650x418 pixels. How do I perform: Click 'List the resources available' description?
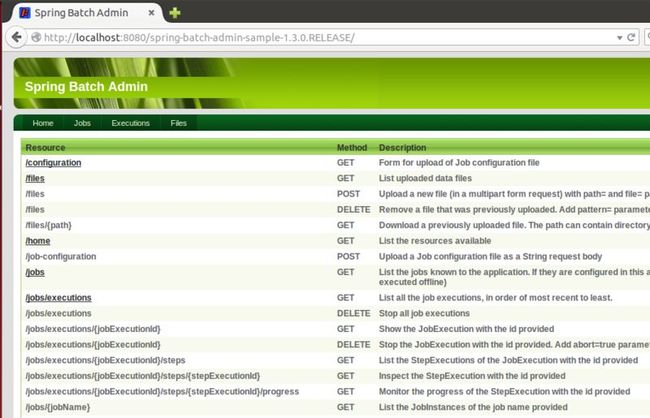tap(435, 241)
